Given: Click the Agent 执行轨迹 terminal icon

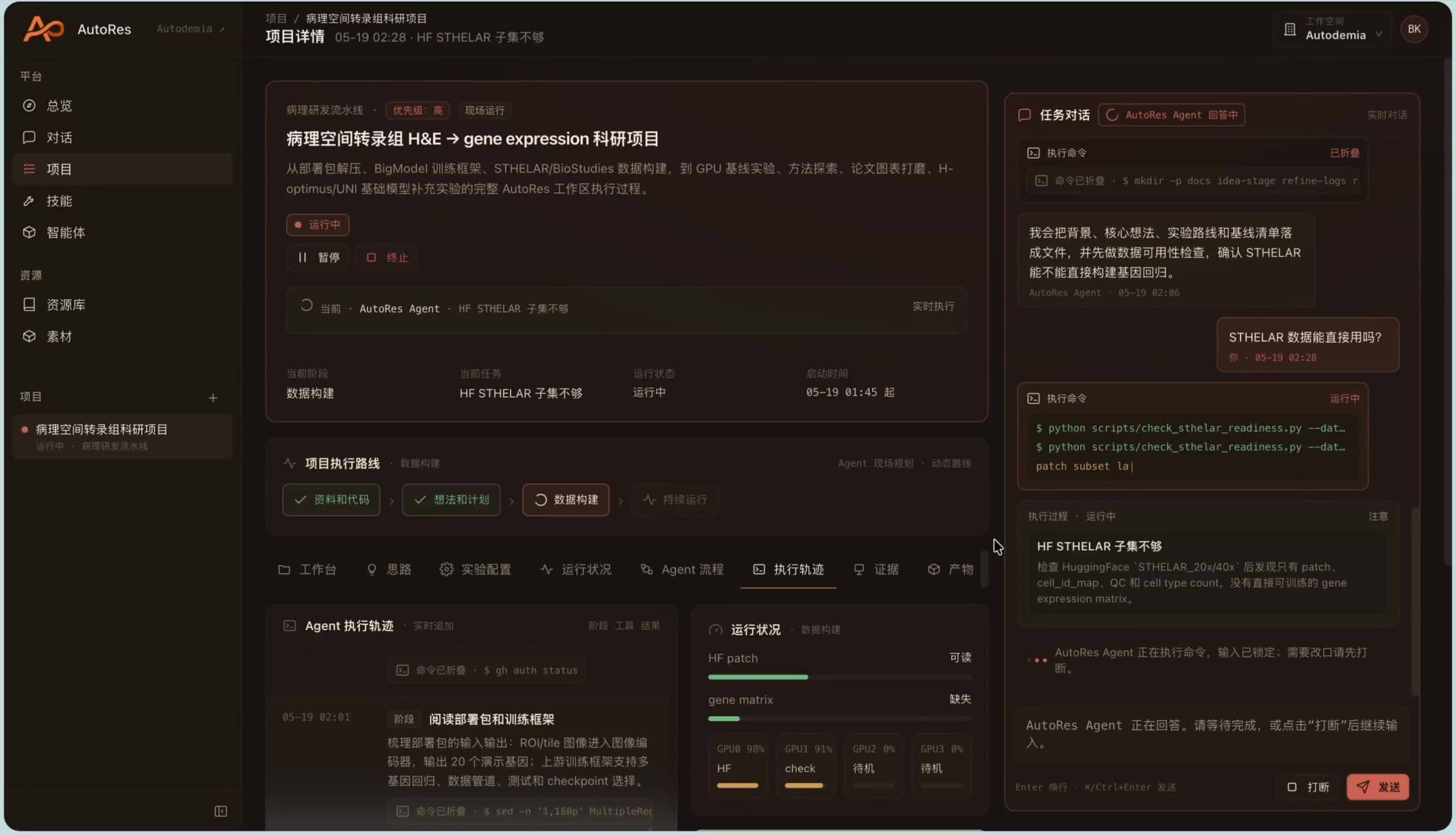Looking at the screenshot, I should [x=289, y=626].
